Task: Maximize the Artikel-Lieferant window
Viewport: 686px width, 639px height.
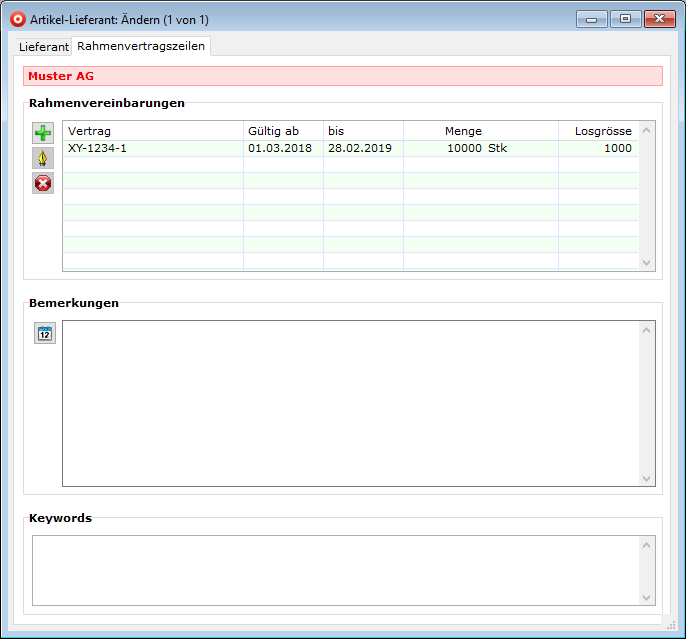Action: pyautogui.click(x=625, y=19)
